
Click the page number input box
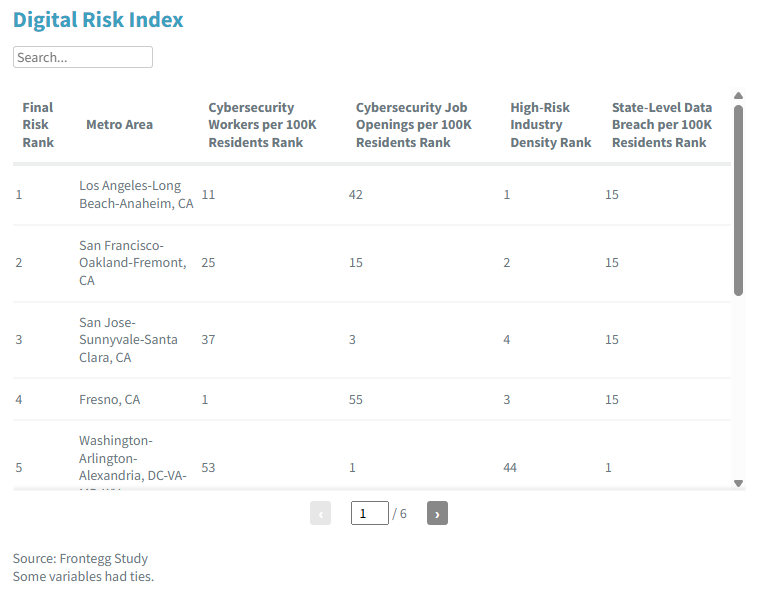(369, 513)
